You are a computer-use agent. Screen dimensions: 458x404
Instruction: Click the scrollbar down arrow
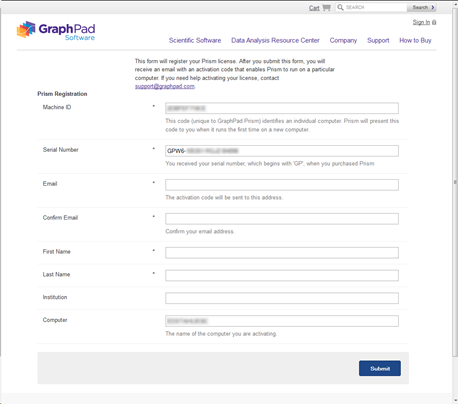click(x=455, y=400)
